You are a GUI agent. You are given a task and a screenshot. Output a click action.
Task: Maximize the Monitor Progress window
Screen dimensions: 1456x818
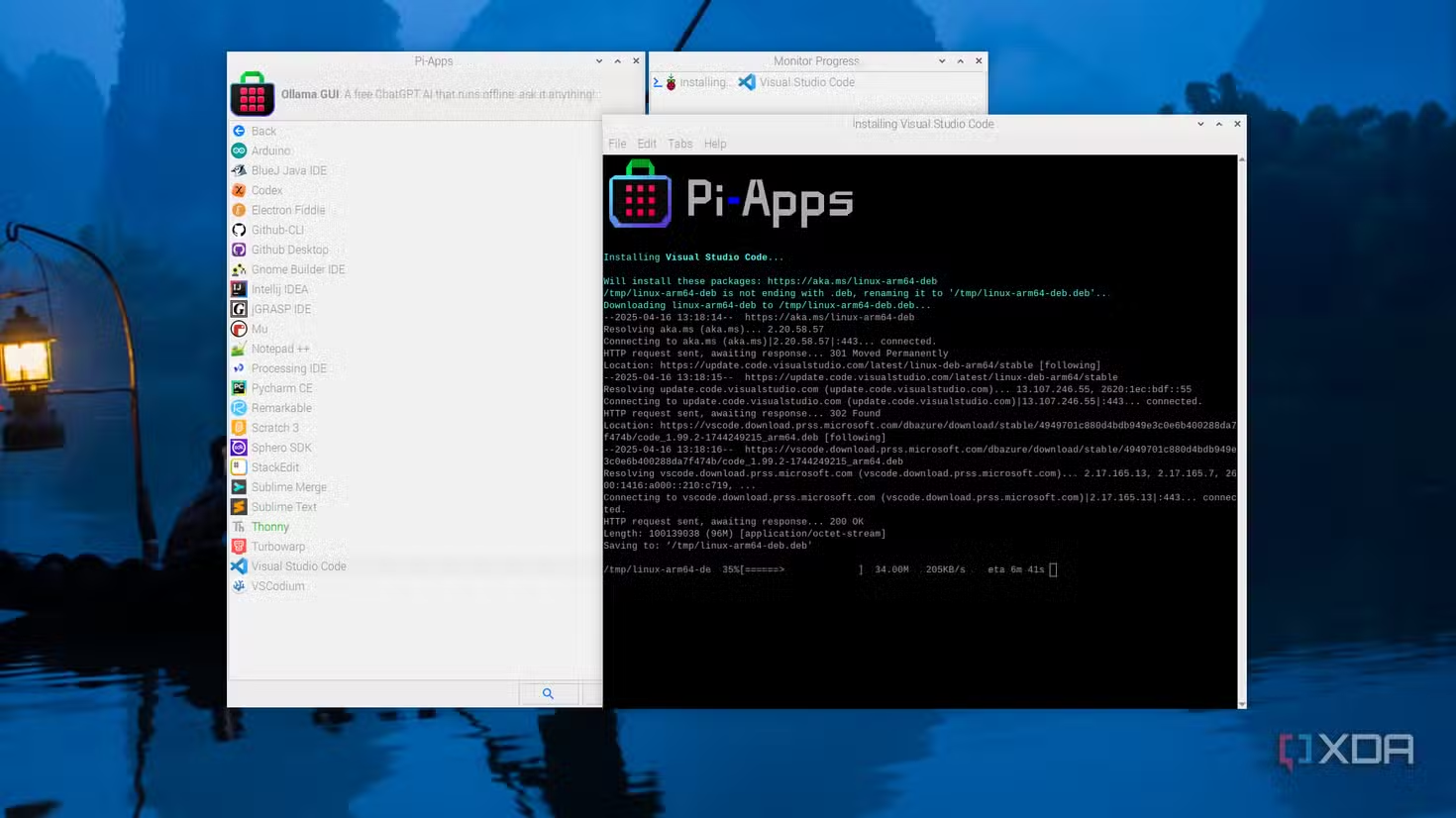960,61
